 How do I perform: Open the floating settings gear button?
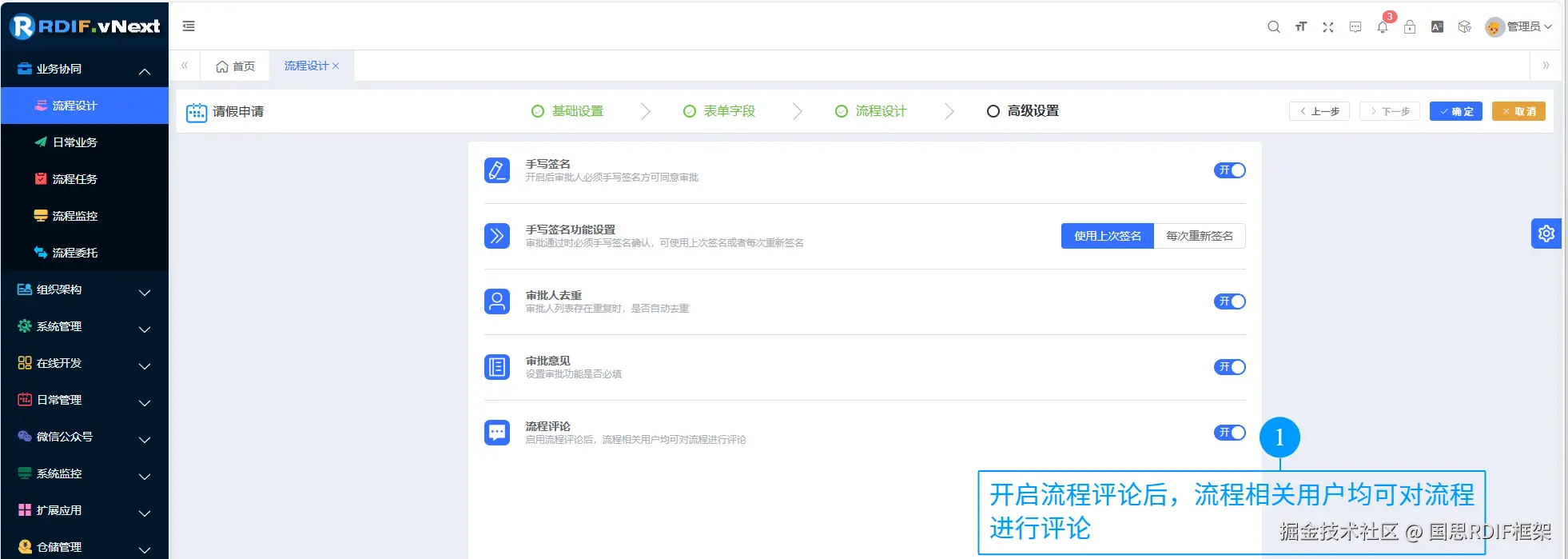coord(1546,234)
